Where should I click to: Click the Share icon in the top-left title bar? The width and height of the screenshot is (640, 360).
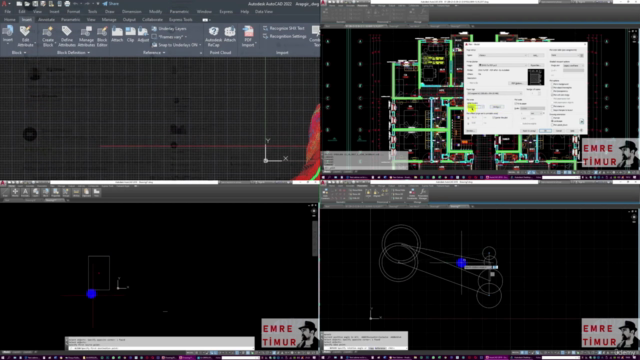(x=111, y=4)
